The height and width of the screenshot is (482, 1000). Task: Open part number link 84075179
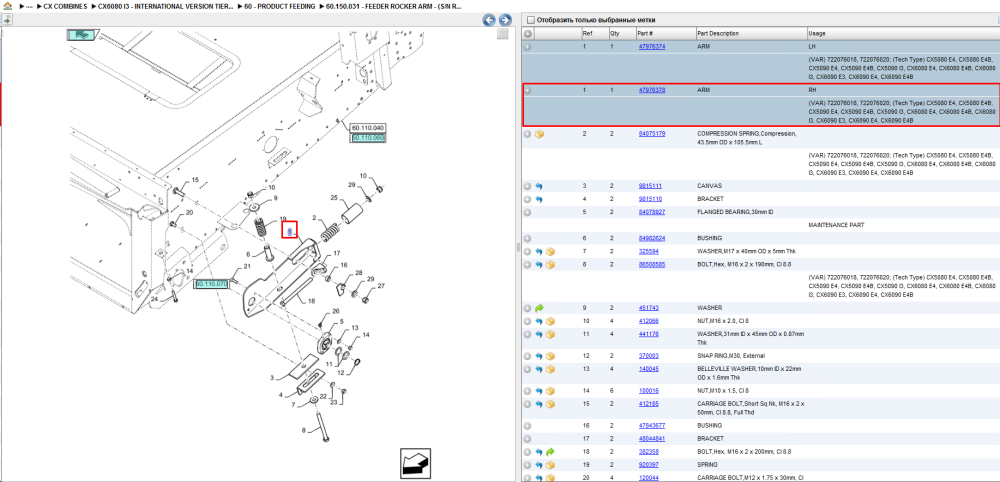coord(652,134)
